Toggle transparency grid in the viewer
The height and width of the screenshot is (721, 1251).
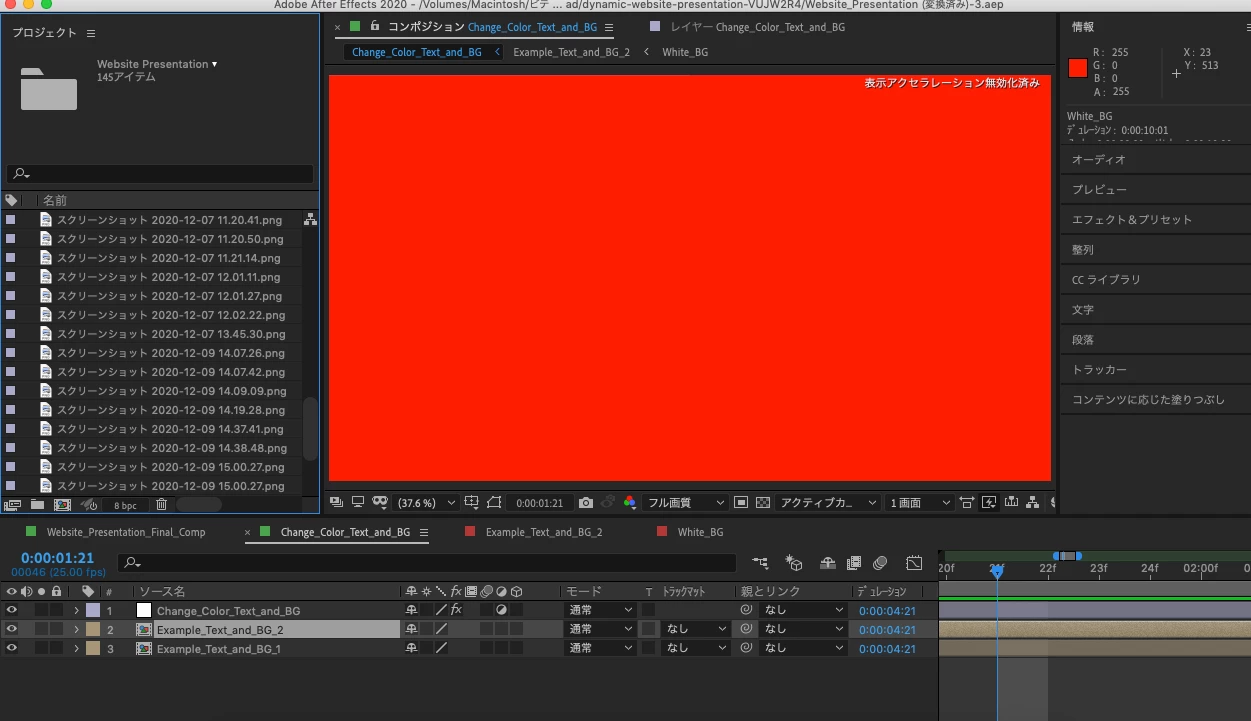tap(763, 503)
